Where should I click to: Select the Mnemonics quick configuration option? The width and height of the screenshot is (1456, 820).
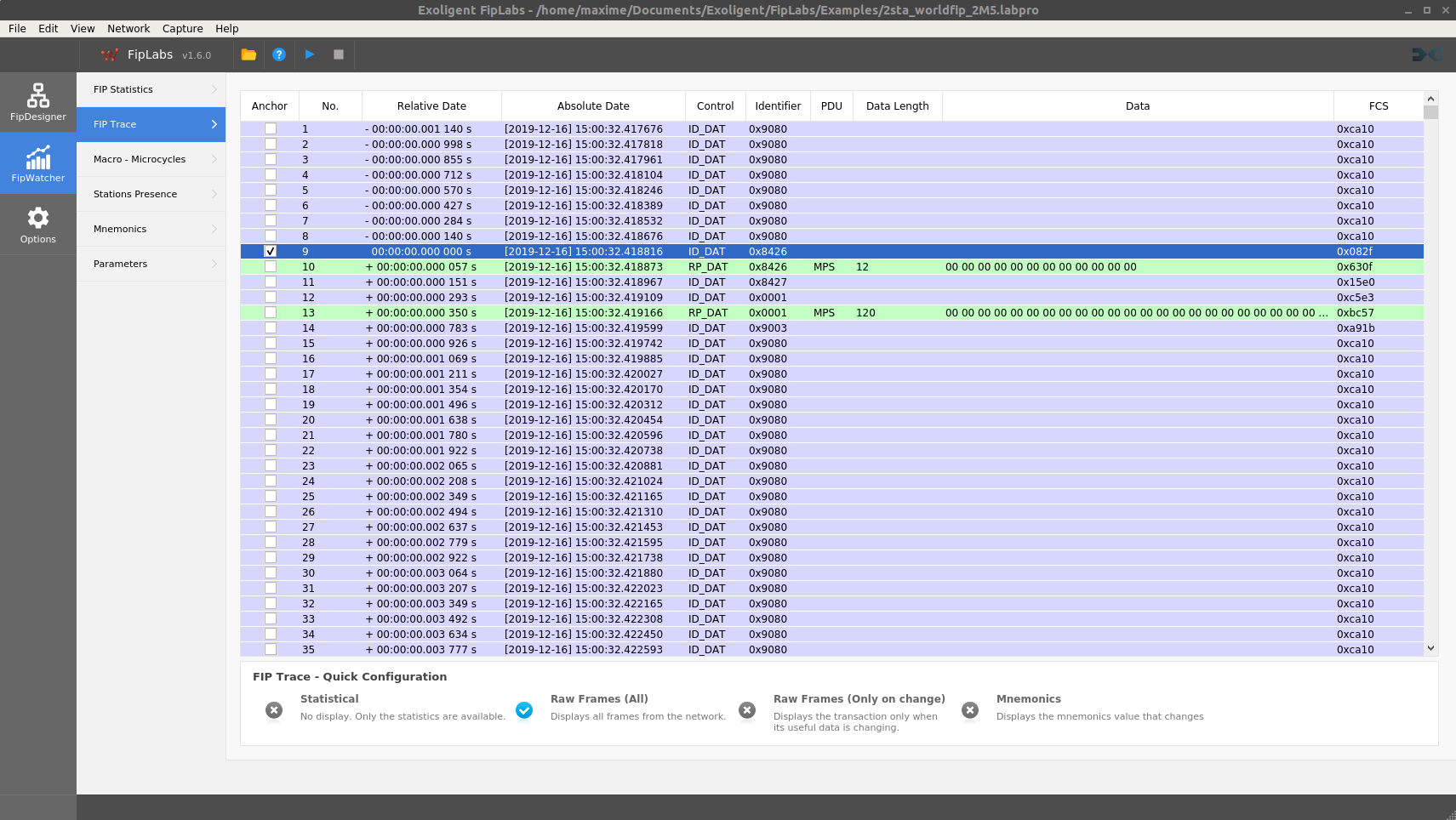click(970, 710)
